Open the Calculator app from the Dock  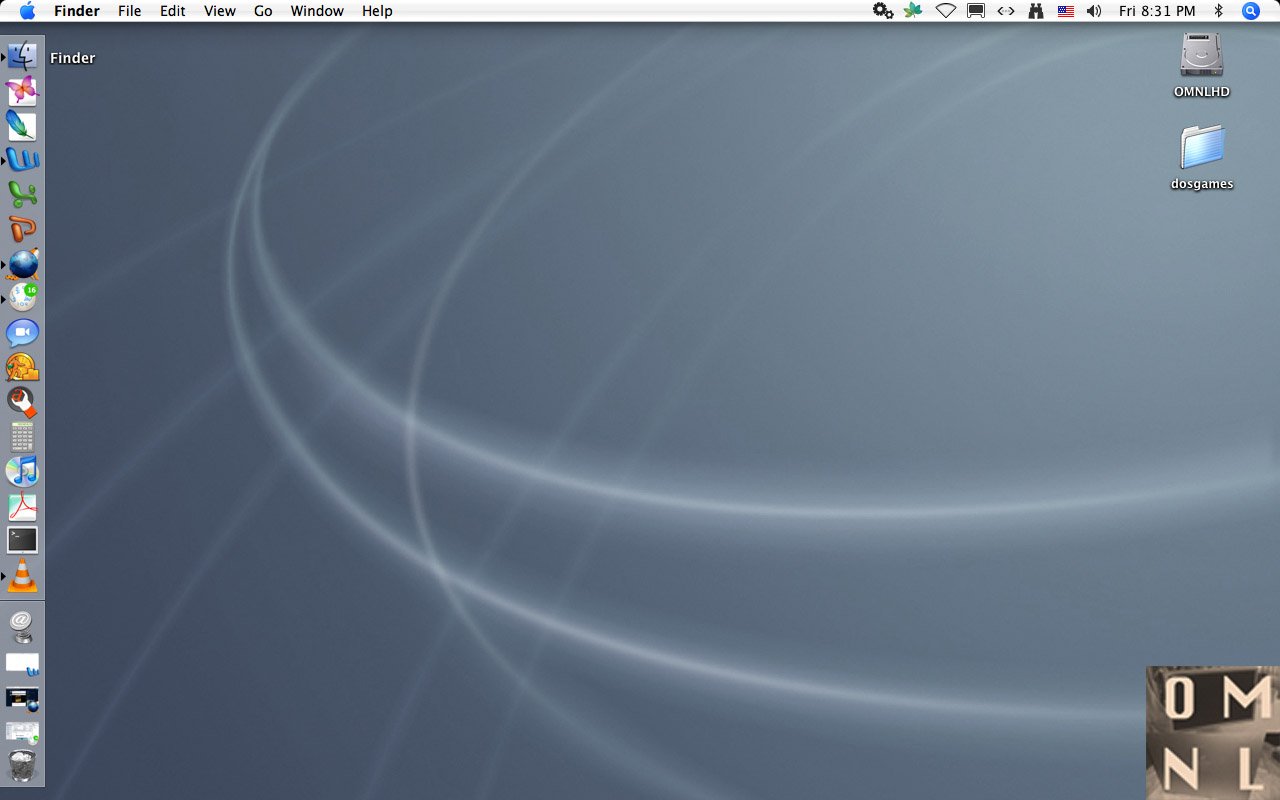click(22, 436)
